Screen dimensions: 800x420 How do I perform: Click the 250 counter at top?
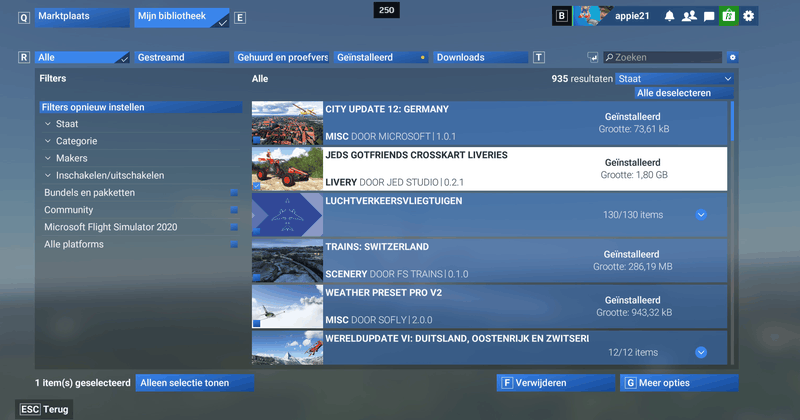pyautogui.click(x=386, y=10)
